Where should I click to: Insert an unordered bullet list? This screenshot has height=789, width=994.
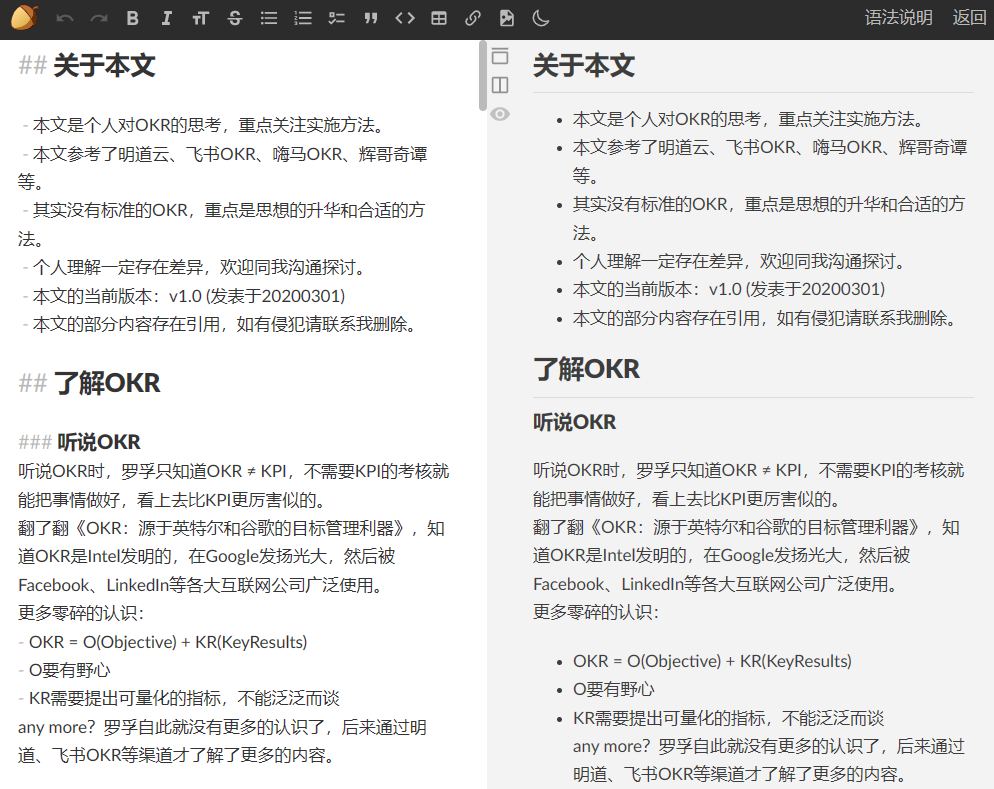268,17
